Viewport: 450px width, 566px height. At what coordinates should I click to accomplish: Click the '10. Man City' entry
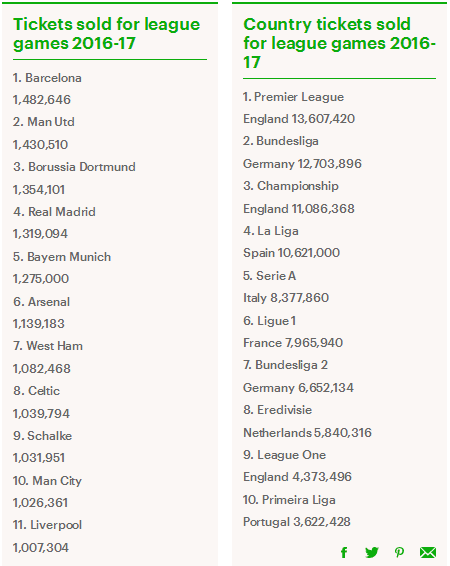click(x=47, y=481)
